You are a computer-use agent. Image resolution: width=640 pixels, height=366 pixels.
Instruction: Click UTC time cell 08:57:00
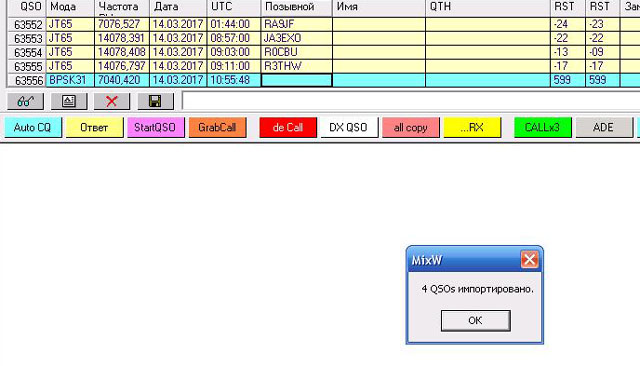pyautogui.click(x=234, y=38)
